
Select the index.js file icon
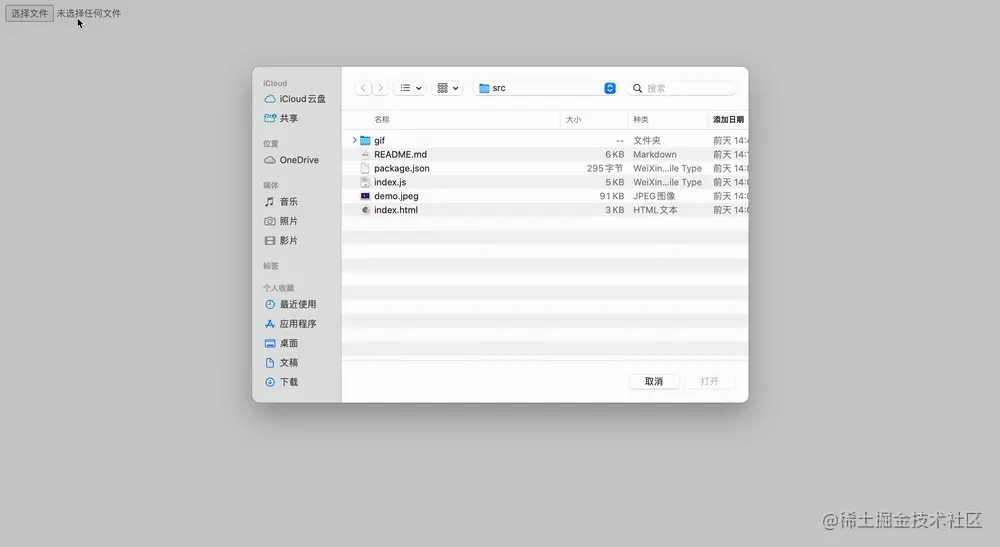[x=365, y=182]
